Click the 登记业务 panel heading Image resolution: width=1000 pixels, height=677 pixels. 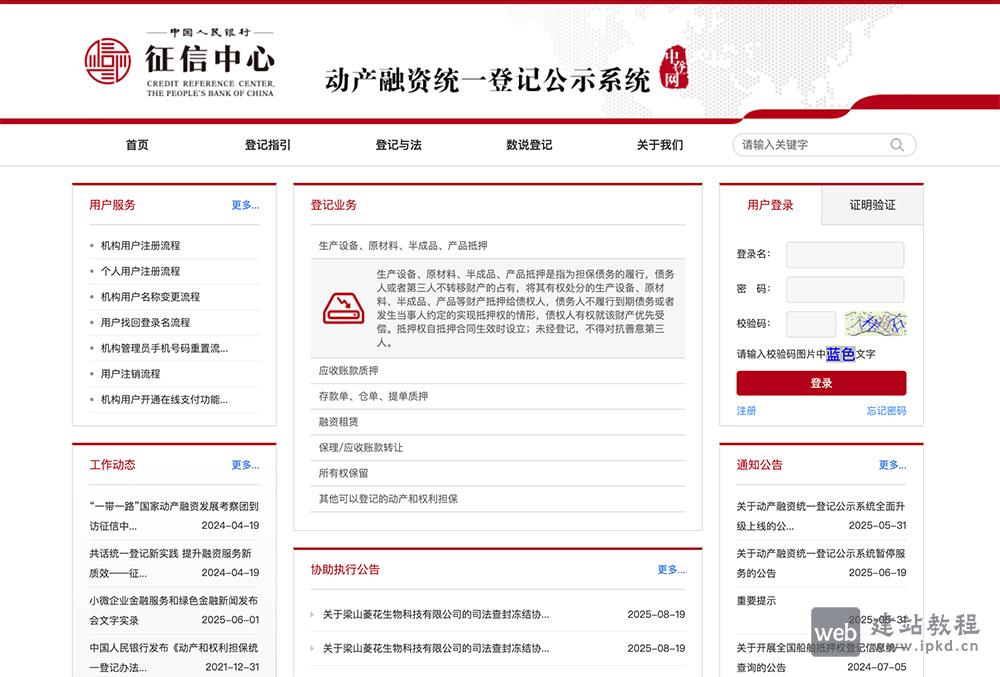(334, 205)
